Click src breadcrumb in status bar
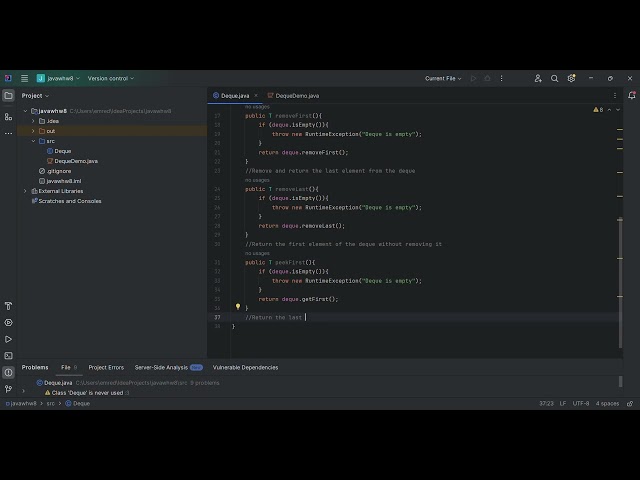Screen dimensions: 640x480 [51, 404]
